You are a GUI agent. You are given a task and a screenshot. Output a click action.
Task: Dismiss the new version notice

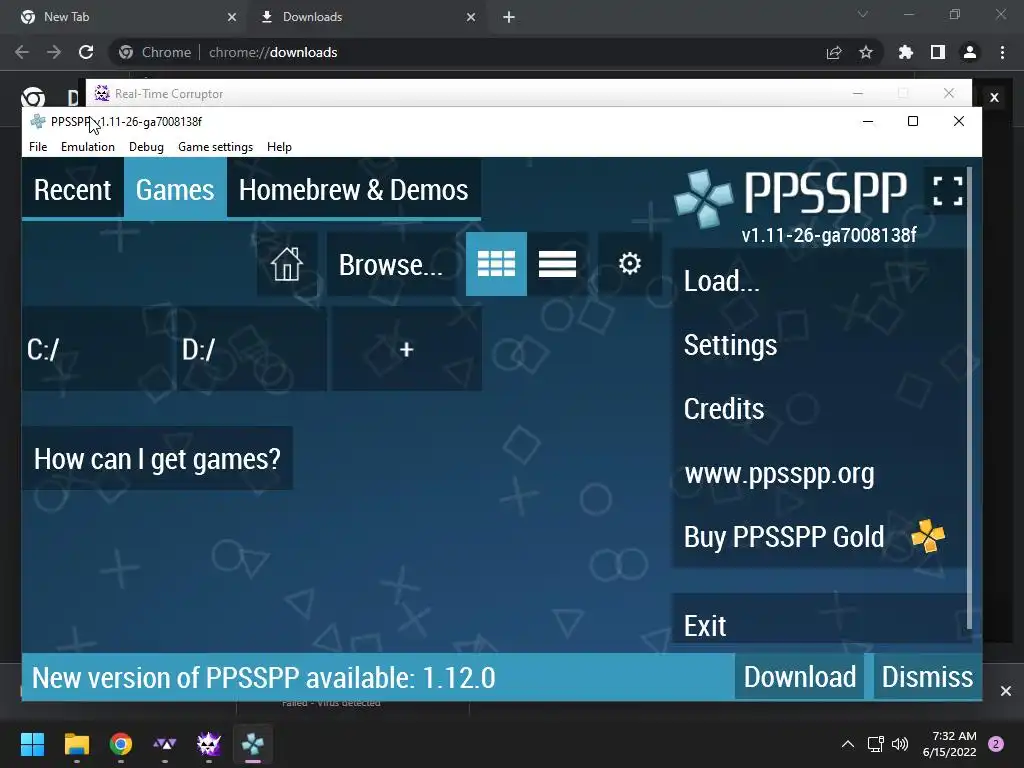927,677
